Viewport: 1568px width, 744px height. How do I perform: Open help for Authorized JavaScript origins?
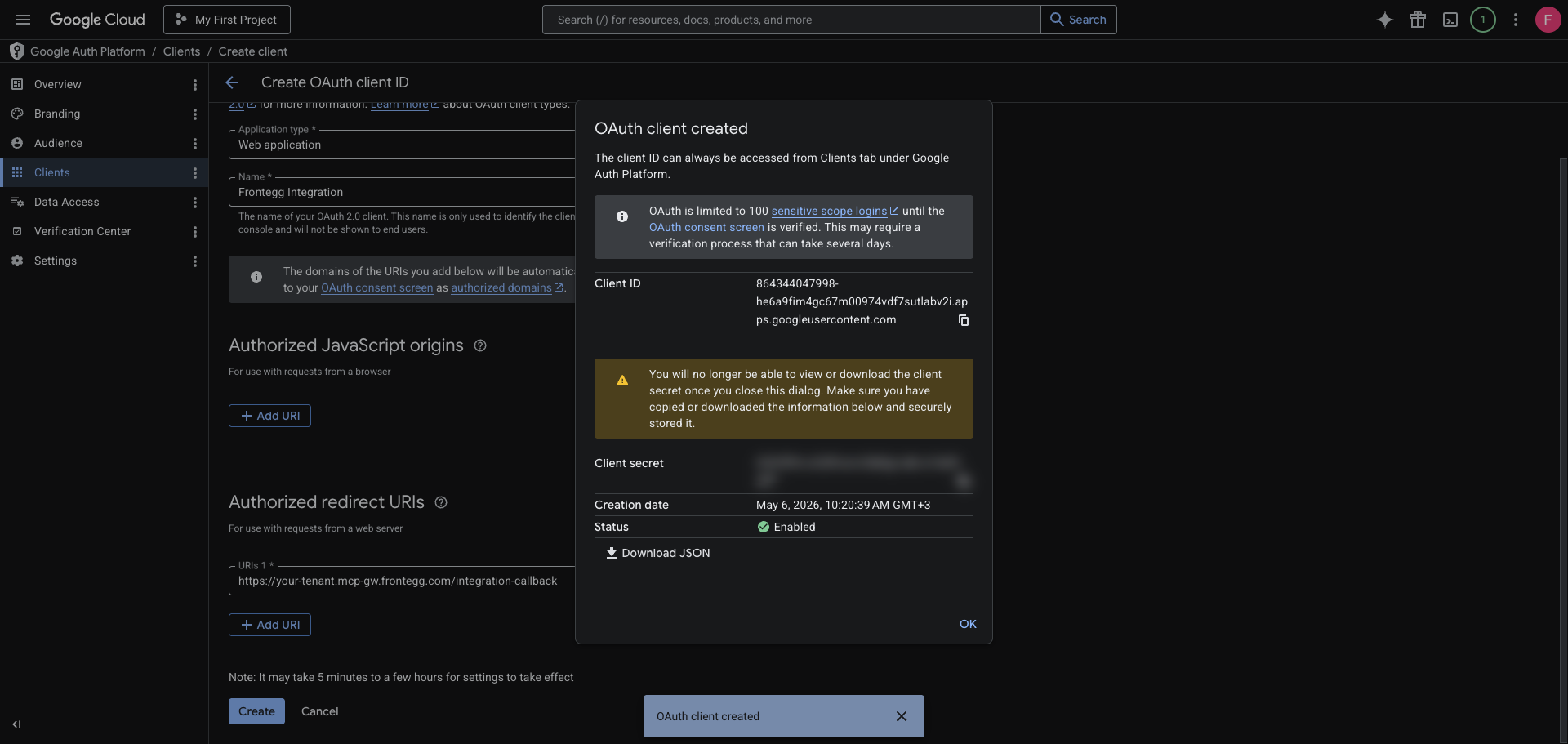(x=480, y=345)
